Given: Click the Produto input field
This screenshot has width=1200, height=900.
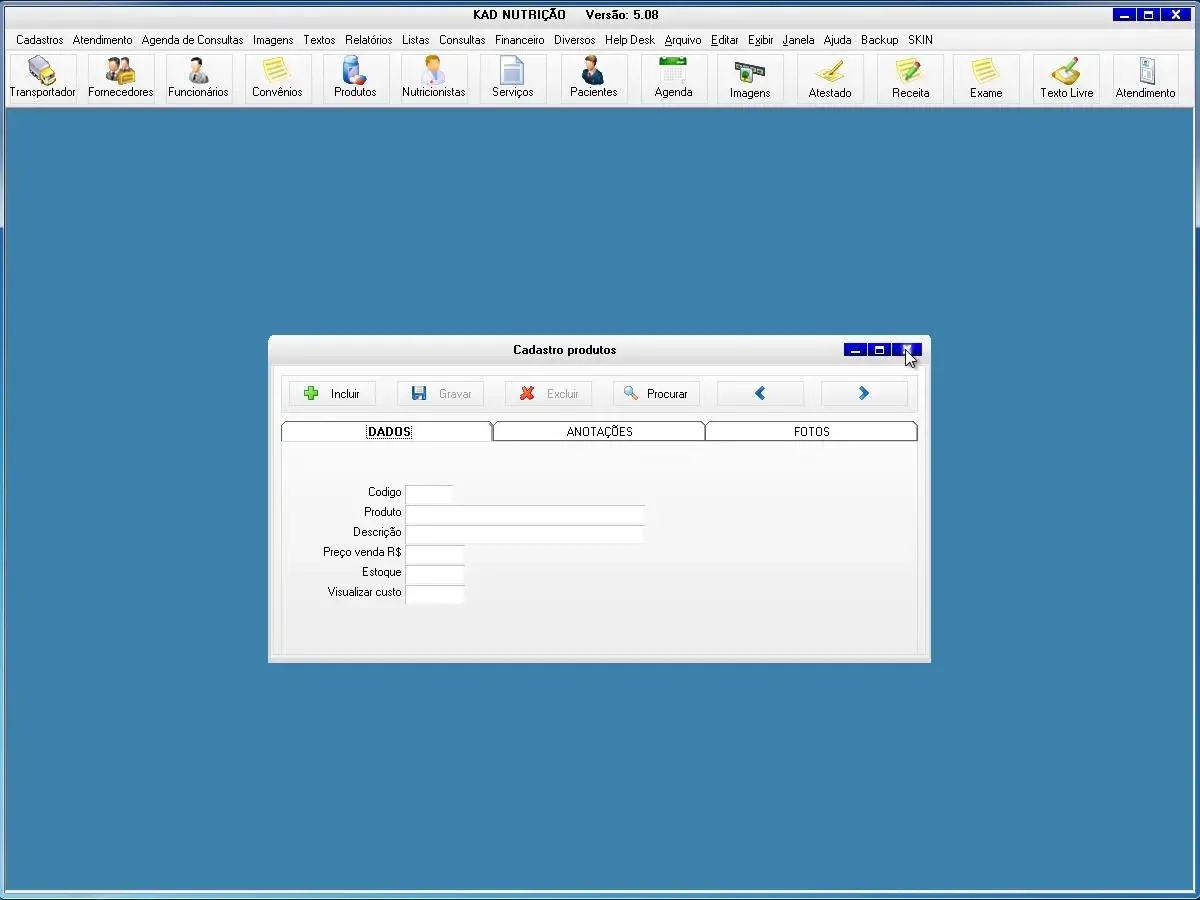Looking at the screenshot, I should click(x=525, y=513).
